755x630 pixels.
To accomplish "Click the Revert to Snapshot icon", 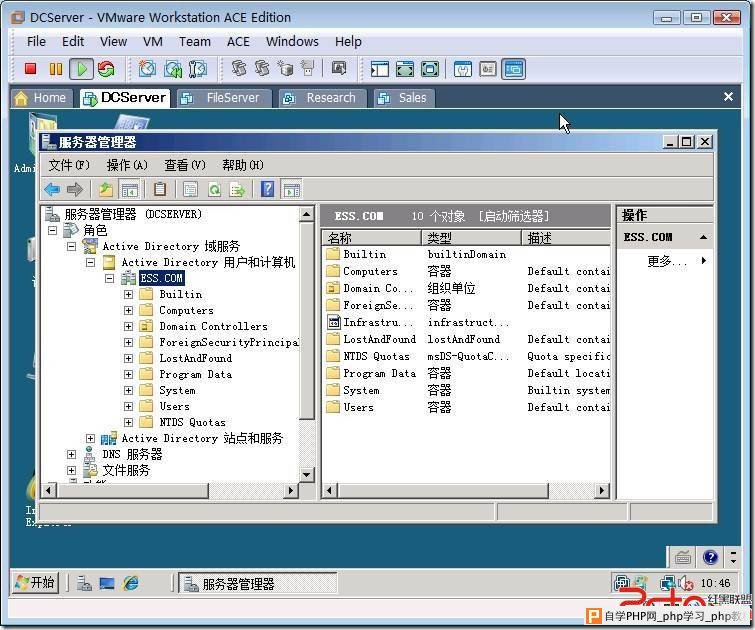I will [172, 69].
